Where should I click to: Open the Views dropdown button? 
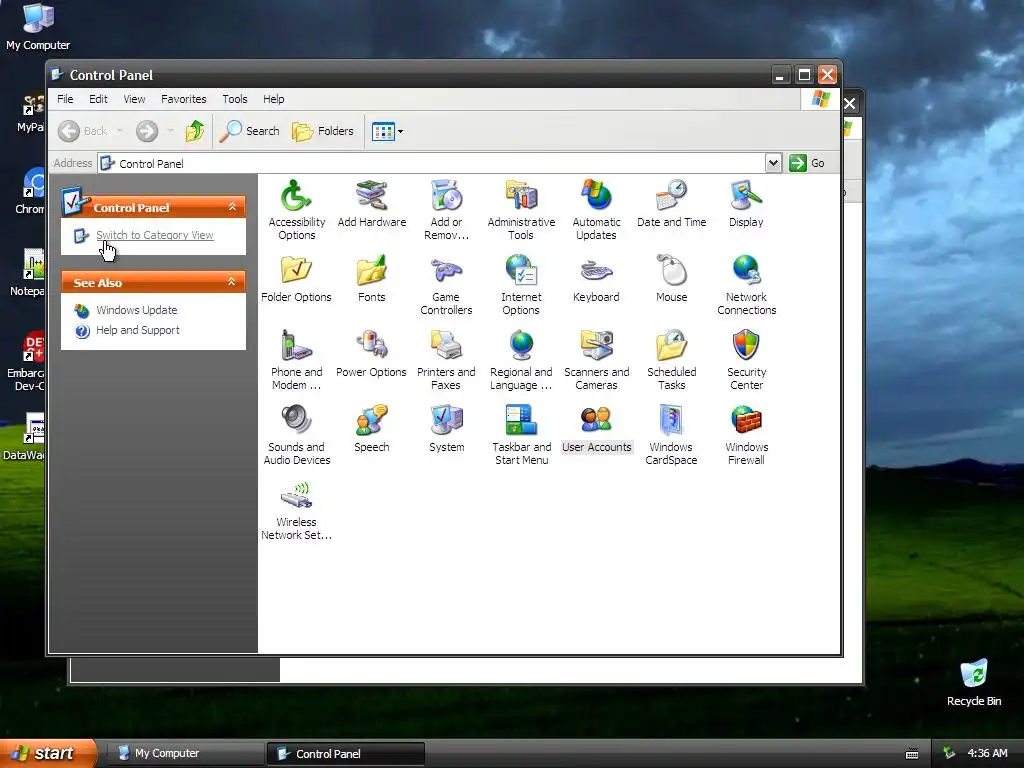click(387, 131)
